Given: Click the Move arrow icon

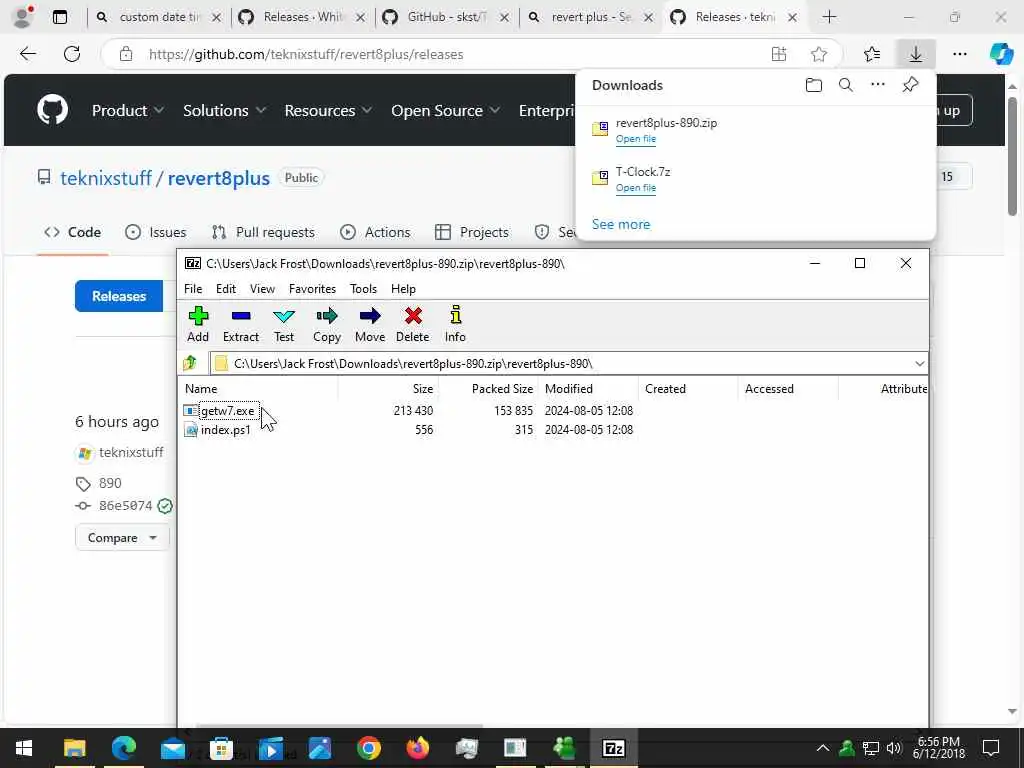Looking at the screenshot, I should coord(370,324).
